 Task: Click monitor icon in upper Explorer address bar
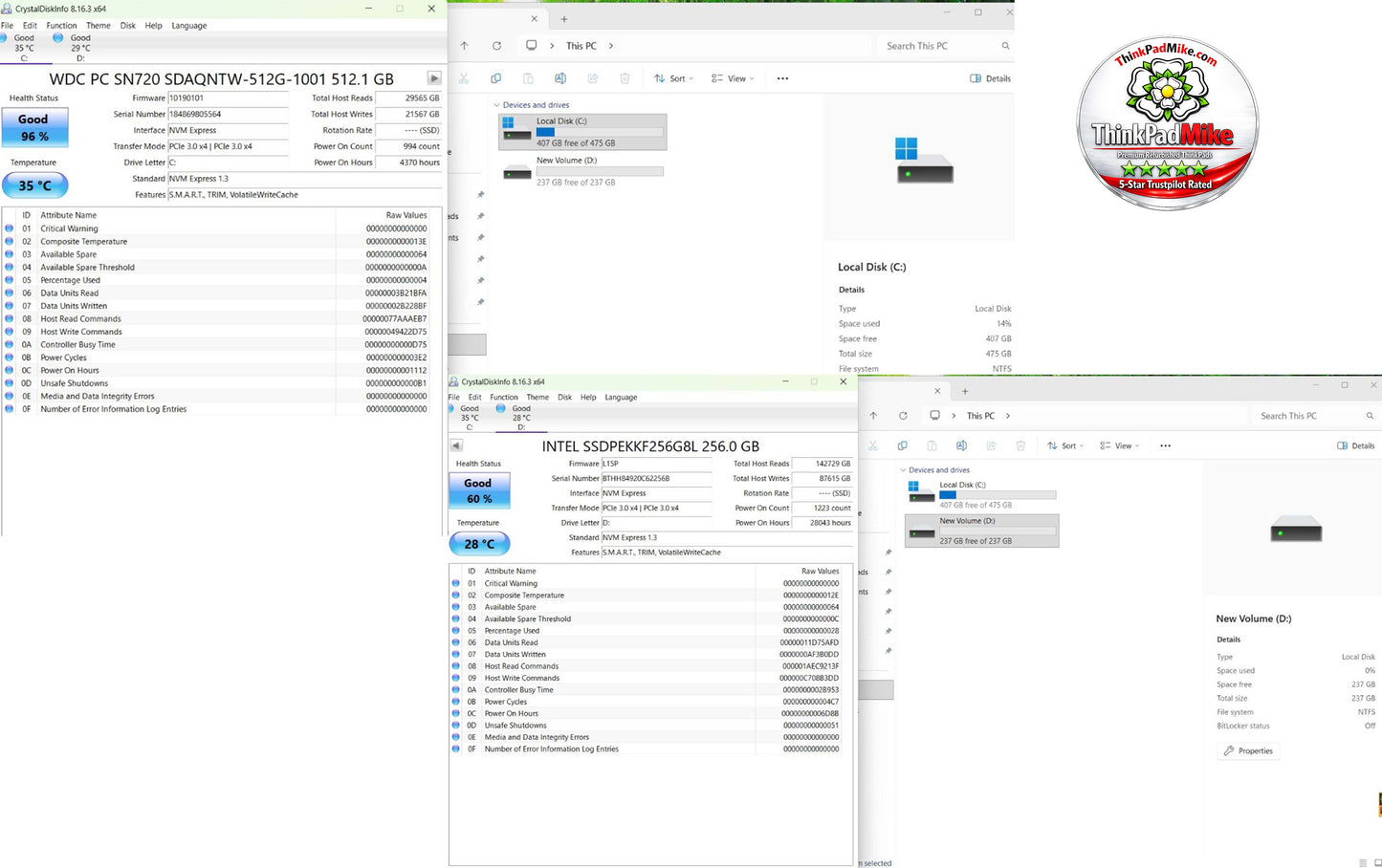click(x=531, y=46)
